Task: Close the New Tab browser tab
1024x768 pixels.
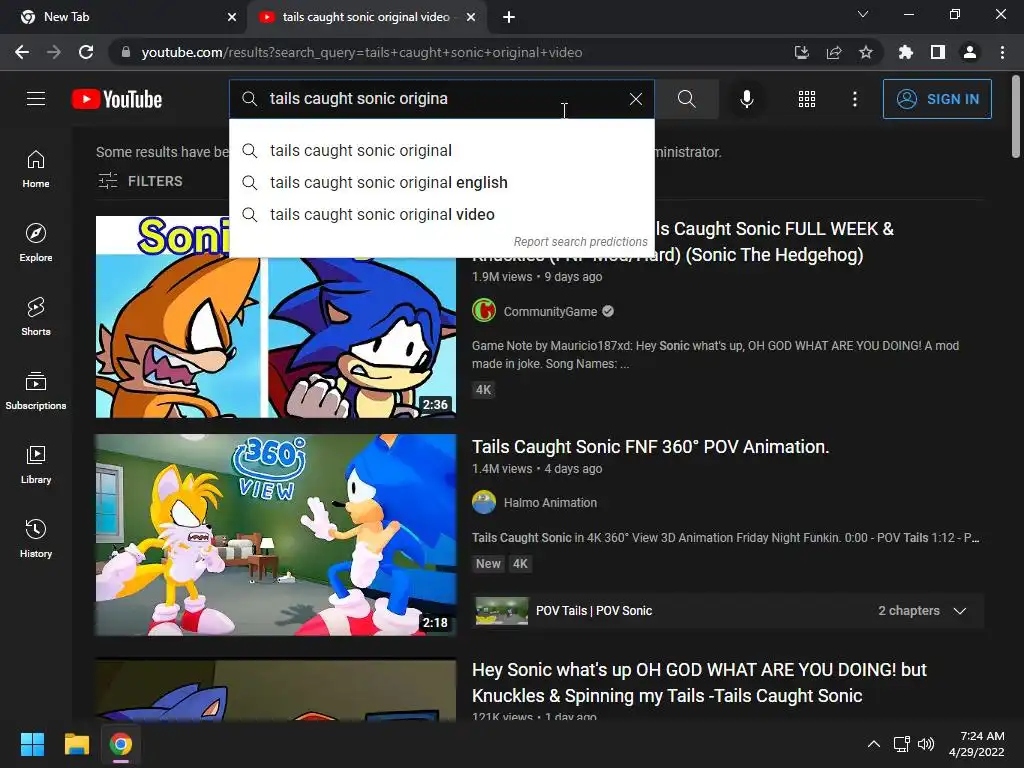Action: coord(232,17)
